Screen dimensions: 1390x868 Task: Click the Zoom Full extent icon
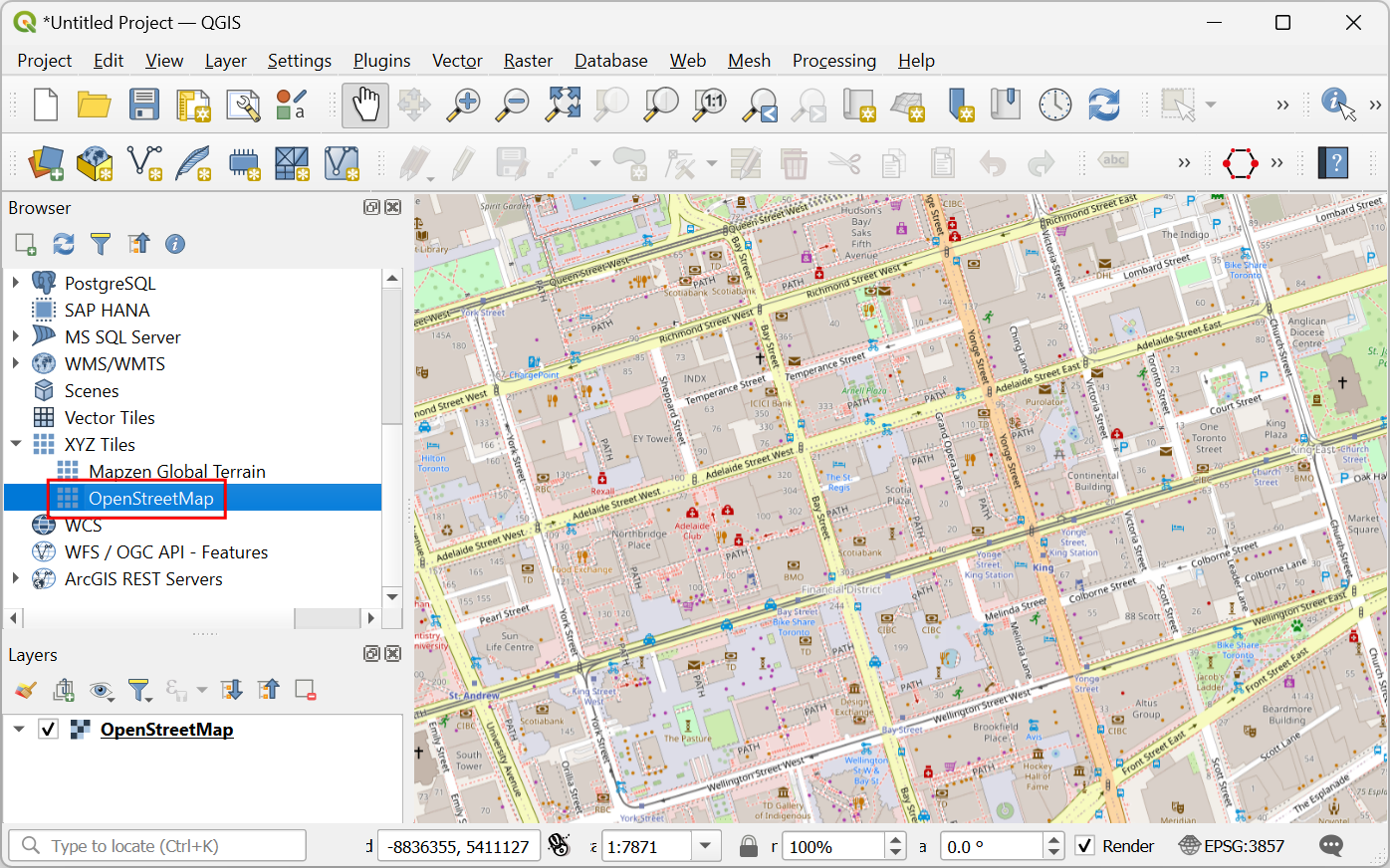(x=563, y=105)
